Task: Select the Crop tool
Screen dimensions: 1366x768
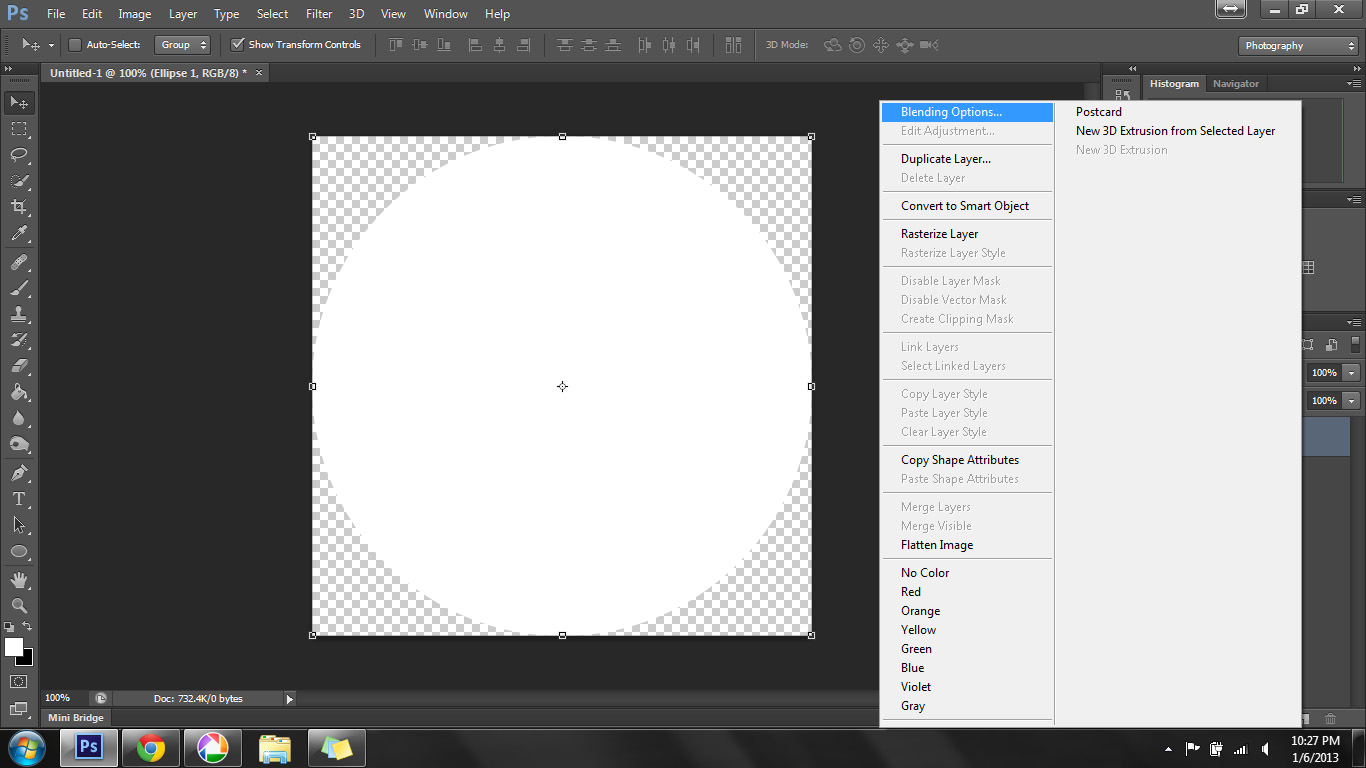Action: pos(19,207)
